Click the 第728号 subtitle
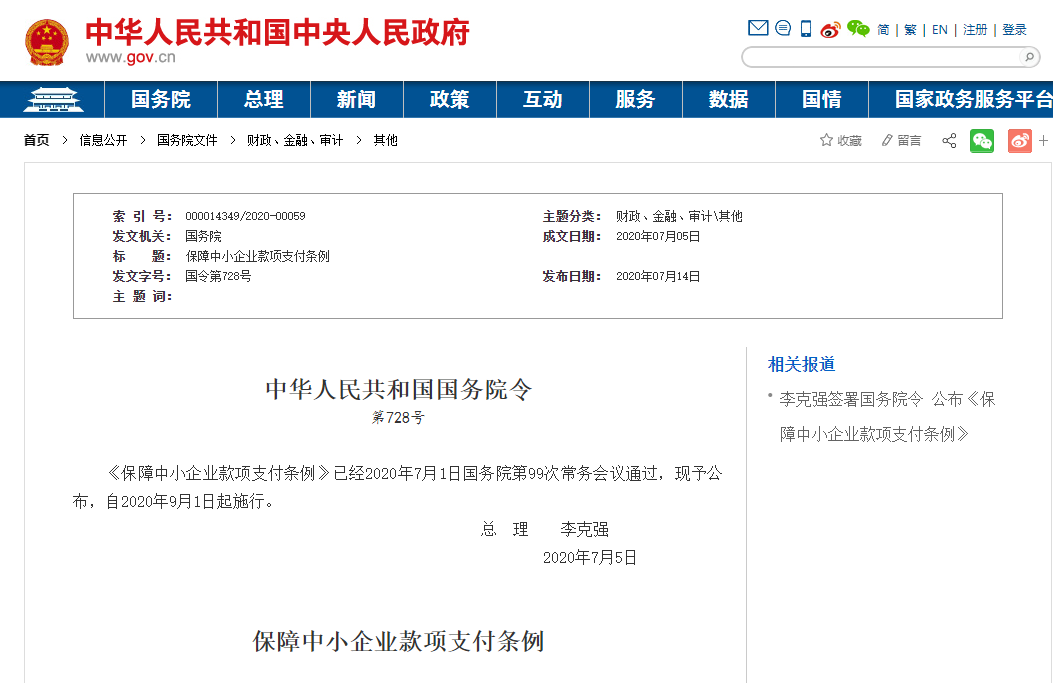This screenshot has width=1053, height=683. point(398,417)
